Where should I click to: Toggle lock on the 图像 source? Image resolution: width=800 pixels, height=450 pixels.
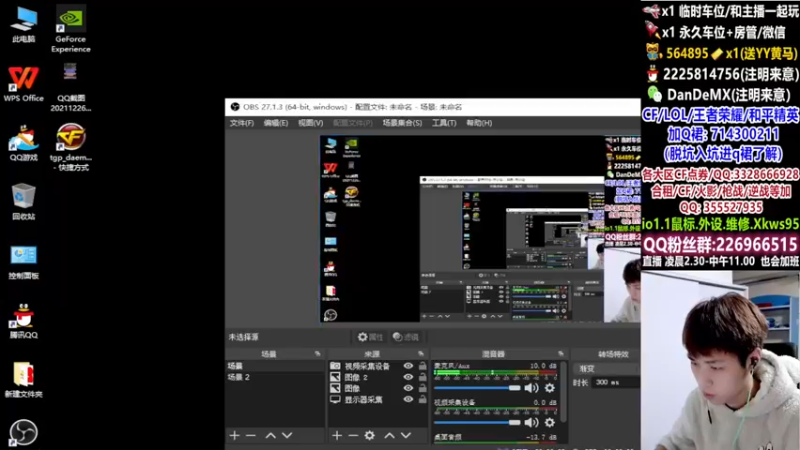[422, 388]
